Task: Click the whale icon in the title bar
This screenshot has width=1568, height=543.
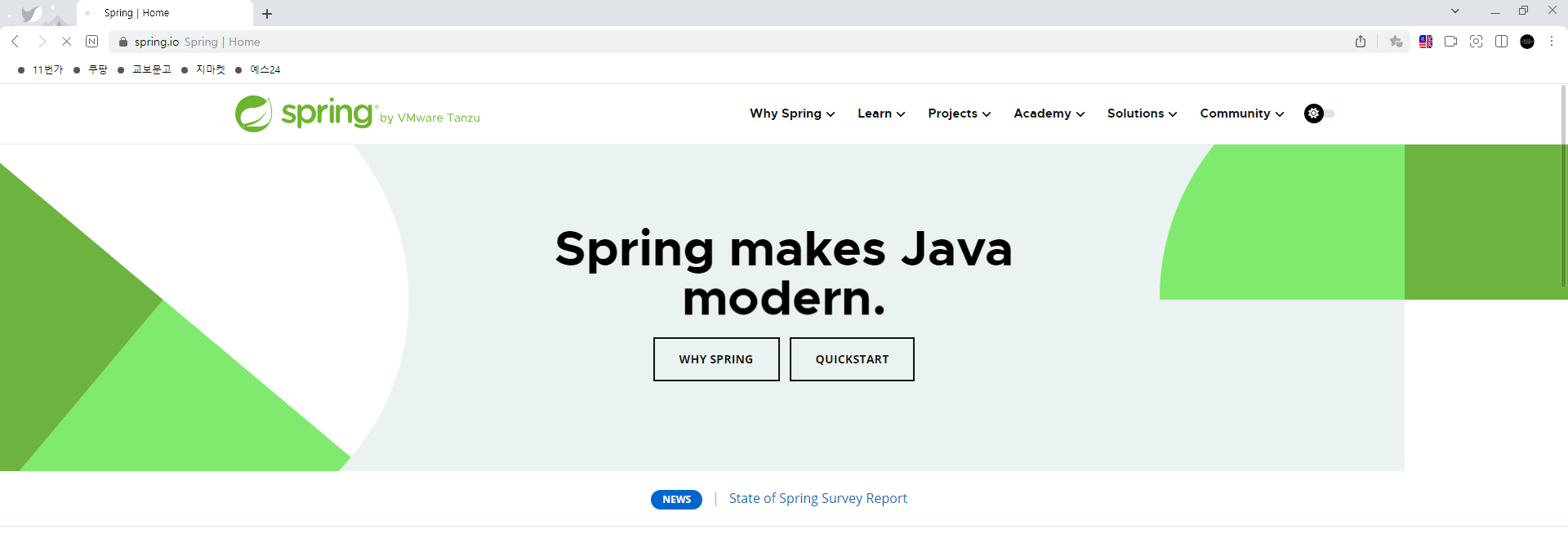Action: click(x=31, y=14)
